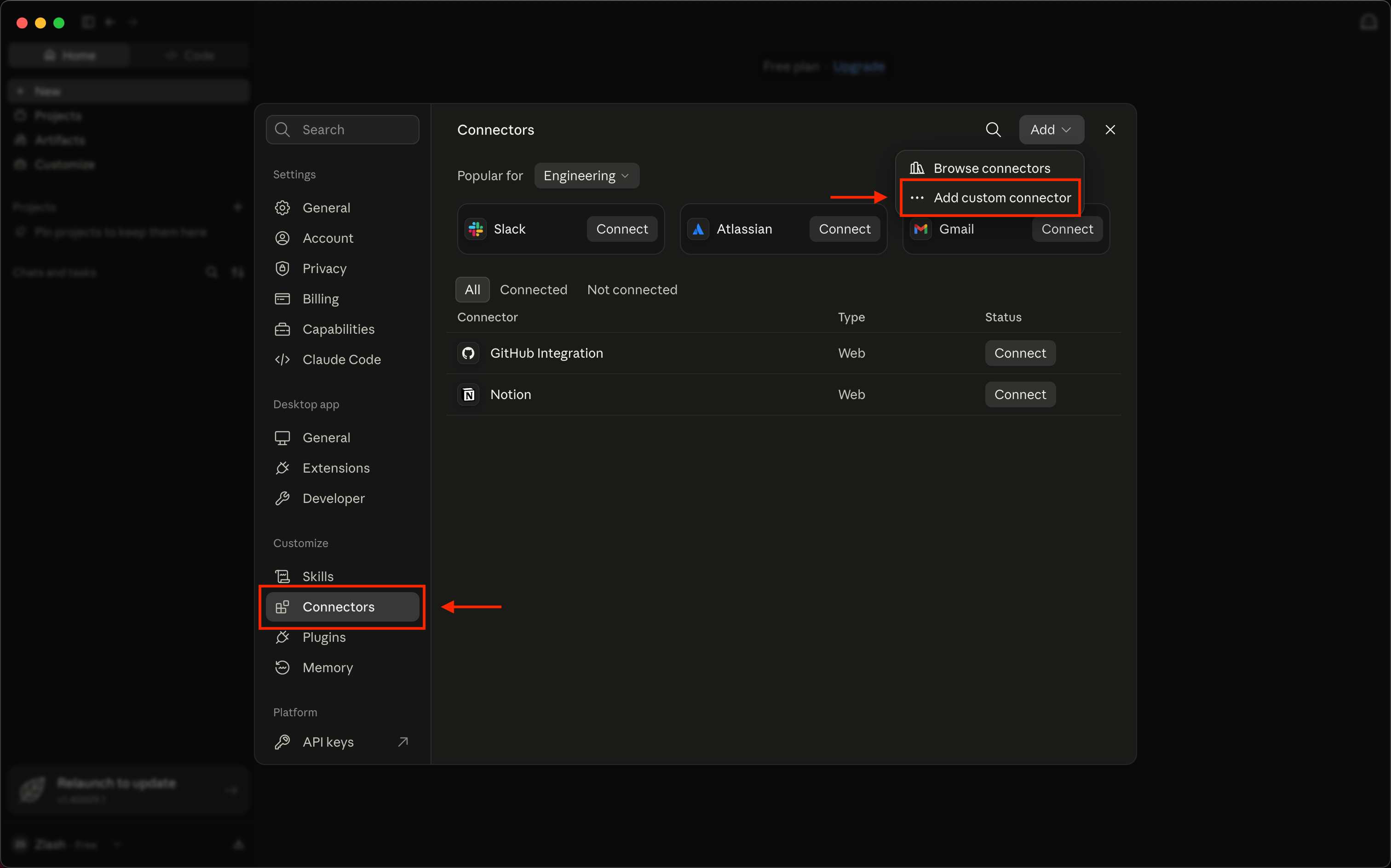Open the ghost icon at top right

tap(1368, 23)
